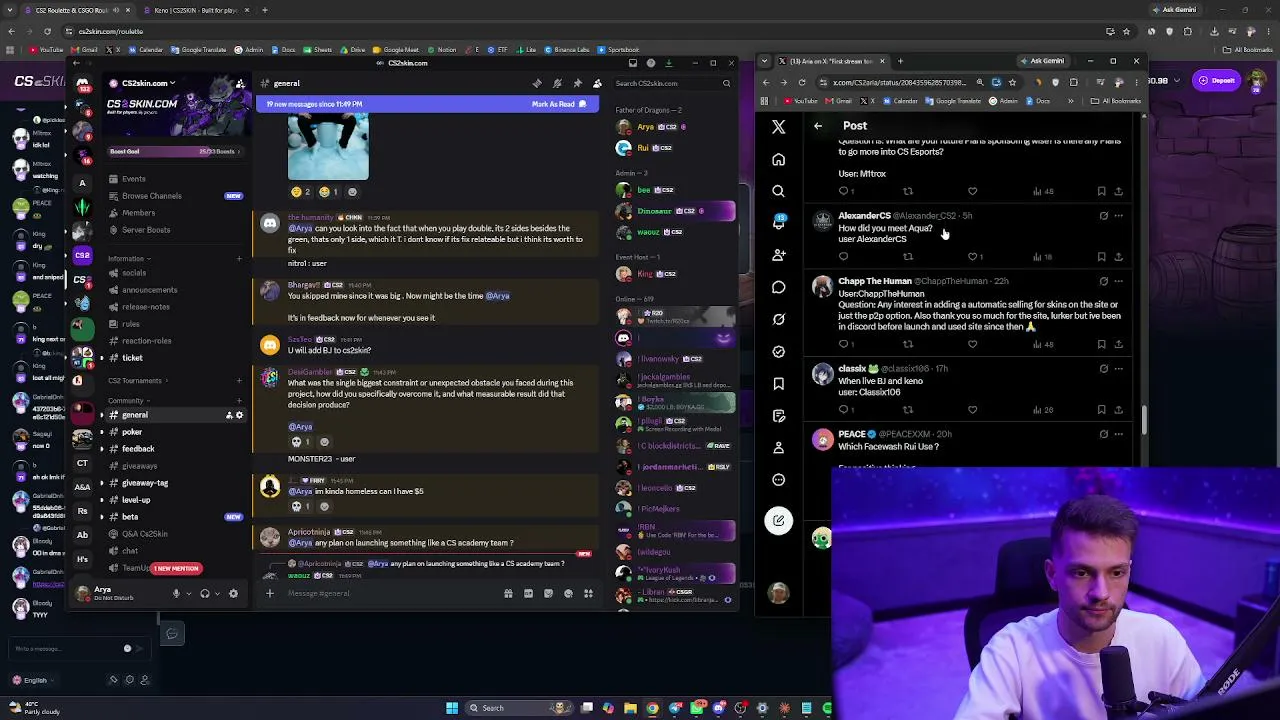The height and width of the screenshot is (720, 1280).
Task: Go back from the Post view
Action: [818, 126]
